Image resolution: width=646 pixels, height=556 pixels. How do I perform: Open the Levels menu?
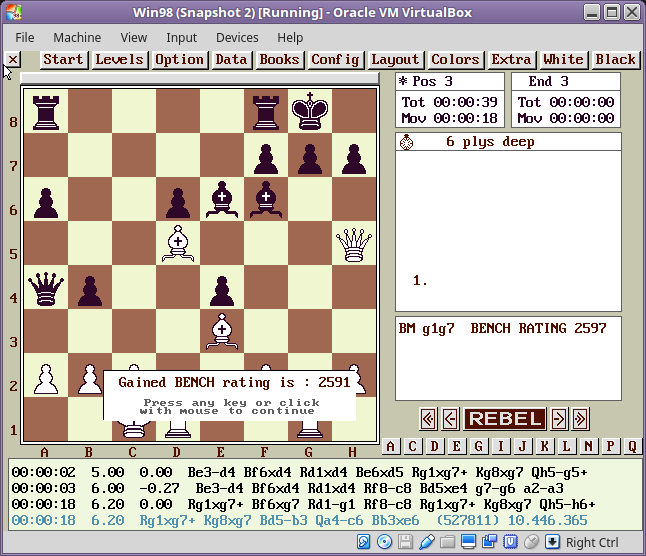click(x=119, y=60)
